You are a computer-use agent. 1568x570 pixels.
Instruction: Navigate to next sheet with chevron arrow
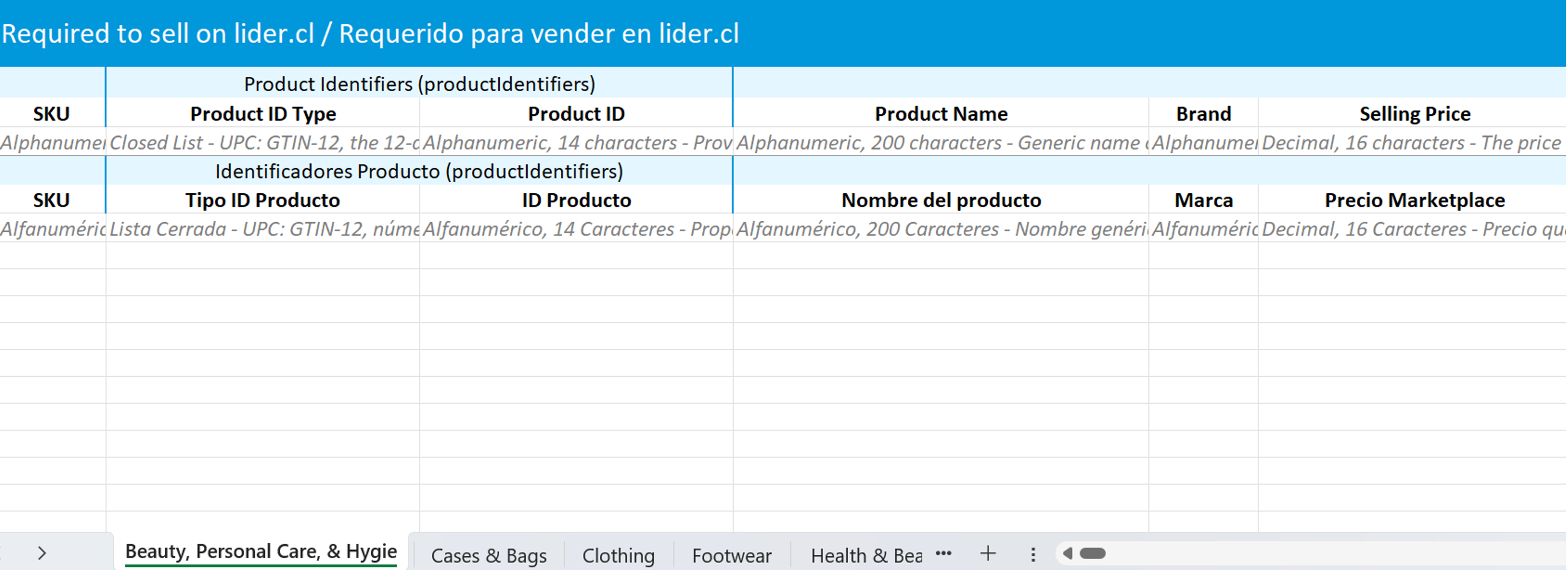42,553
